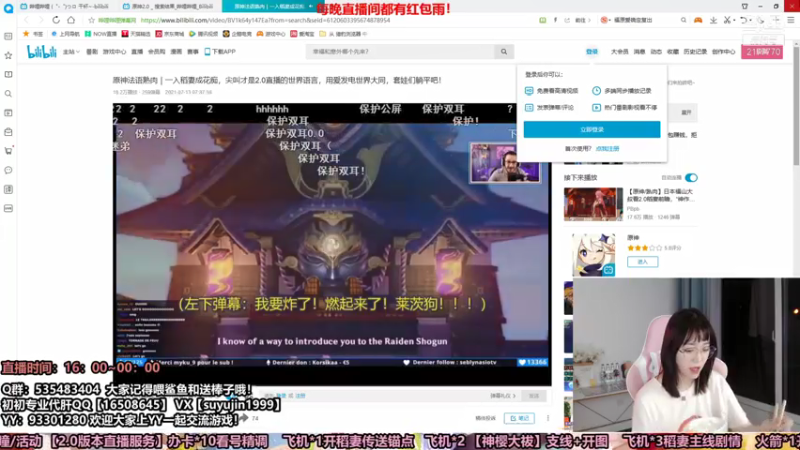Click browser avatar logo at top-left corner
Viewport: 800px width, 450px height.
click(x=8, y=8)
